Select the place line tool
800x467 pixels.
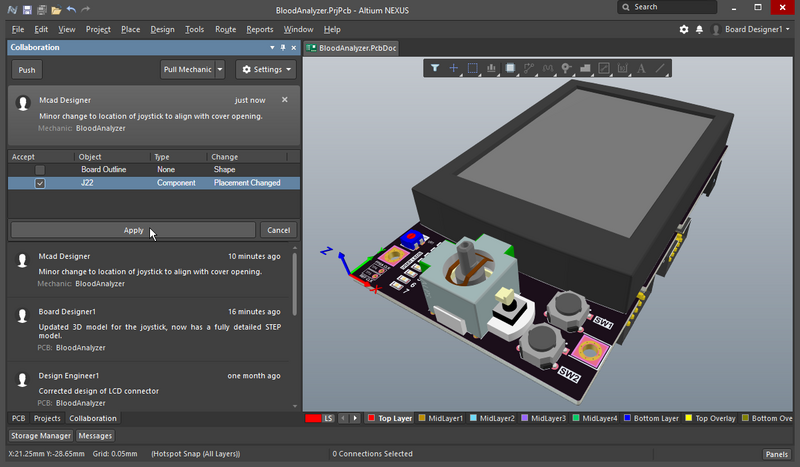660,68
